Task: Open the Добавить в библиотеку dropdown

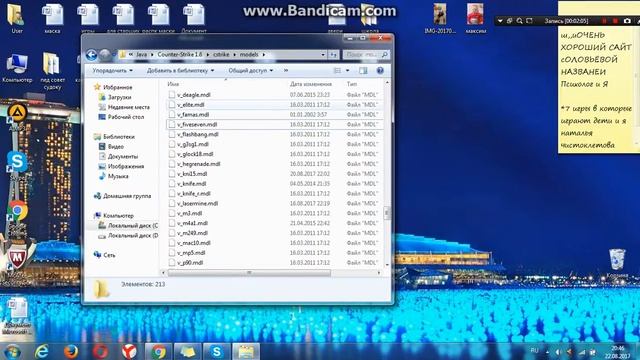Action: [x=180, y=71]
